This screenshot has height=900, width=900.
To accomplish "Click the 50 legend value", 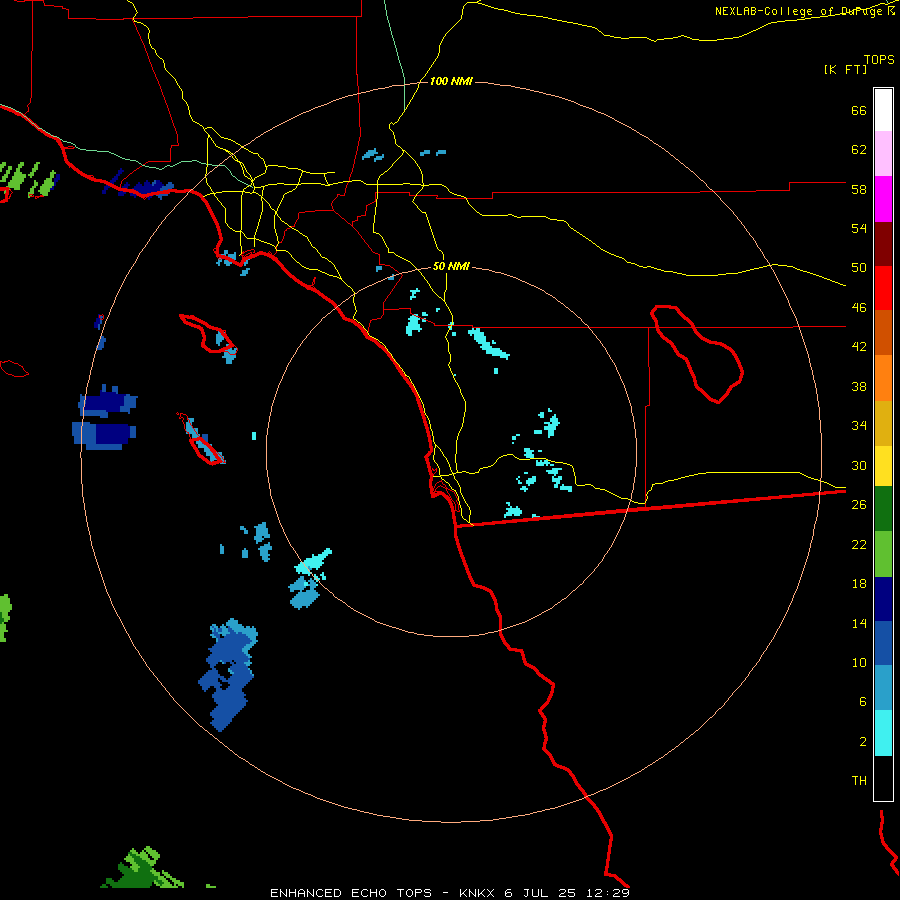I will [x=859, y=267].
